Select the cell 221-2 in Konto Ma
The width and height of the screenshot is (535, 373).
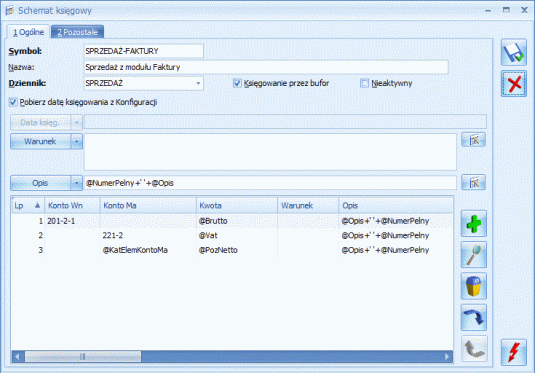[x=148, y=235]
